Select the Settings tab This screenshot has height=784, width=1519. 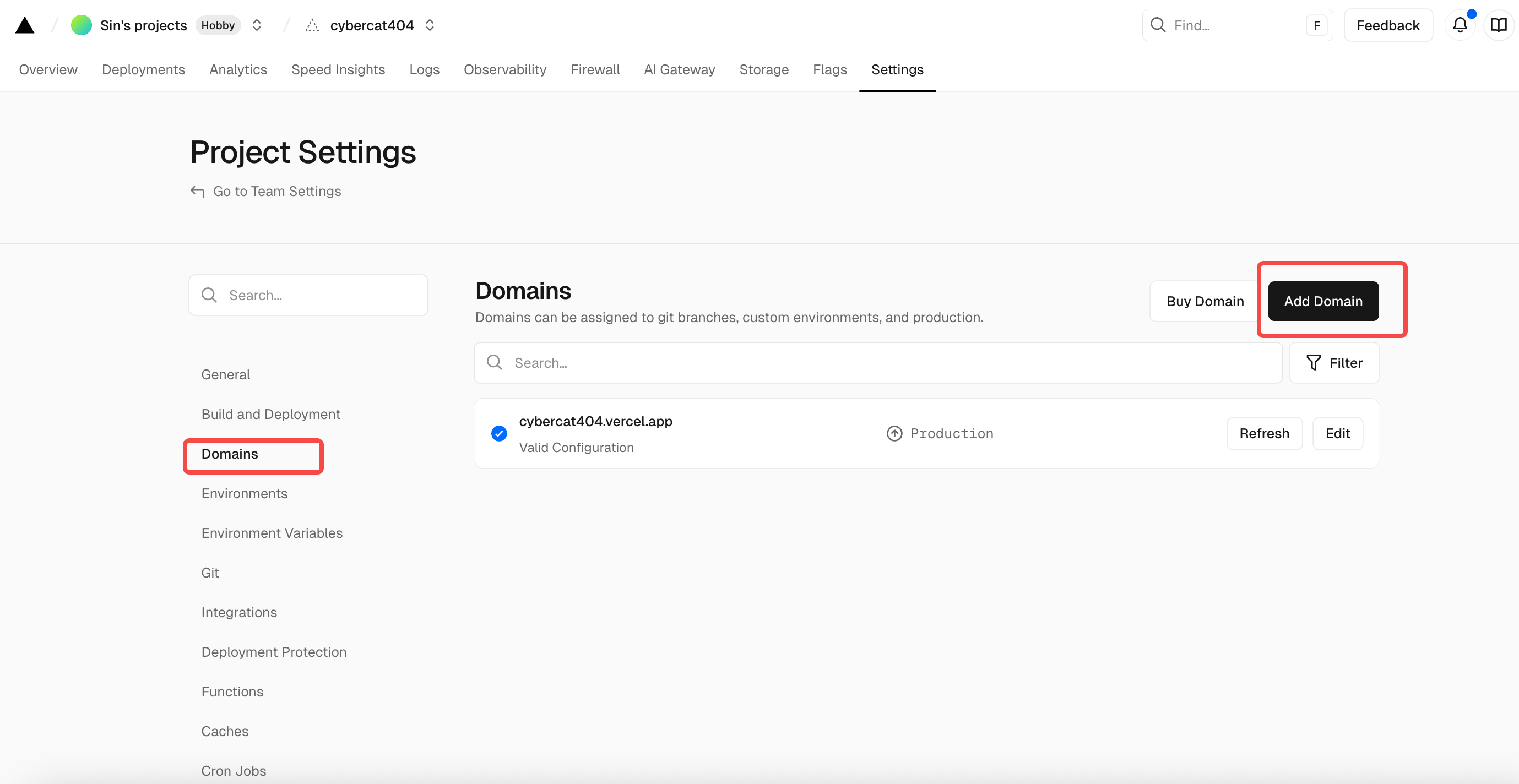(898, 69)
